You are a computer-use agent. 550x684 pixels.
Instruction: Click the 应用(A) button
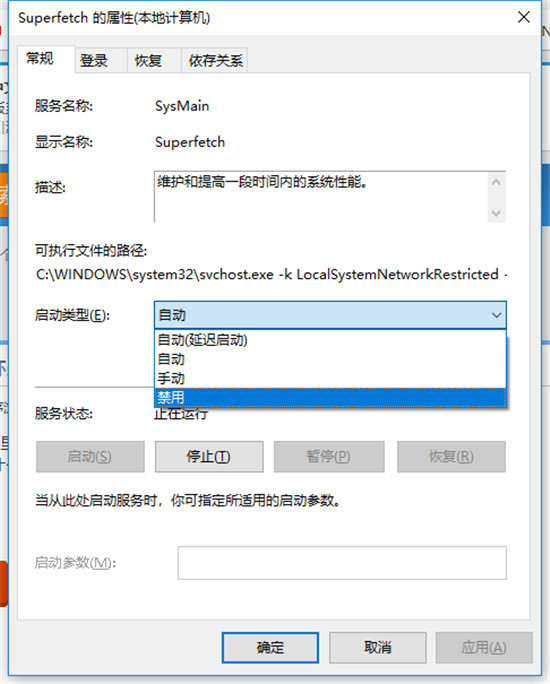[484, 647]
